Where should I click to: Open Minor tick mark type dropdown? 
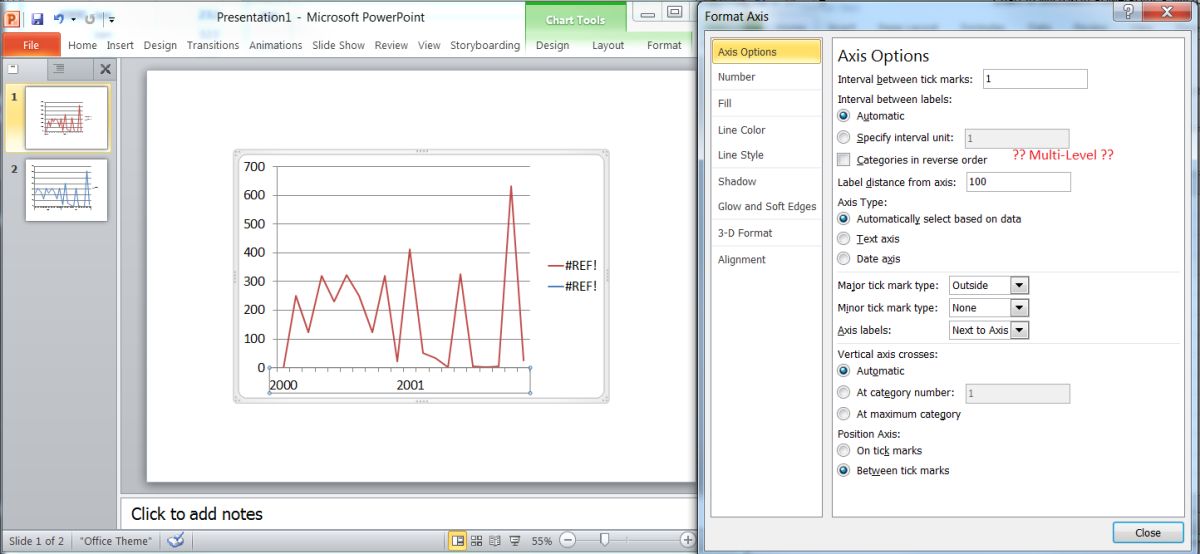(1019, 308)
